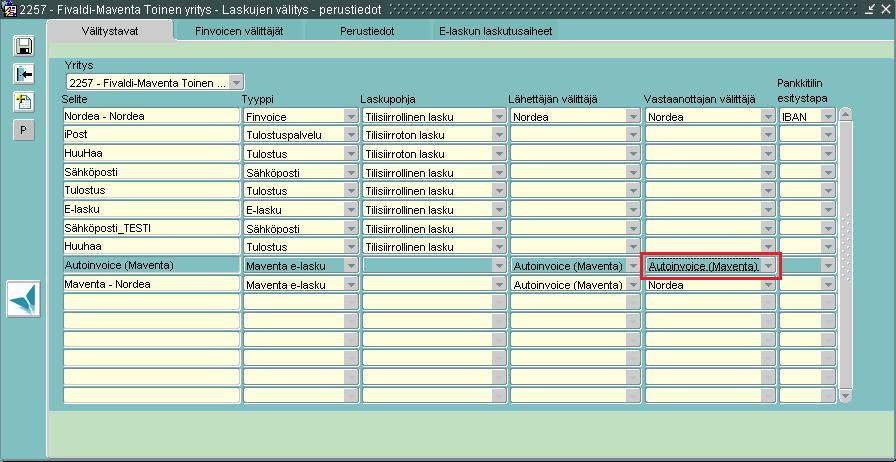Open Vastaanottajan välittäjä dropdown in Maventa - Nordea row
This screenshot has height=462, width=896.
769,284
